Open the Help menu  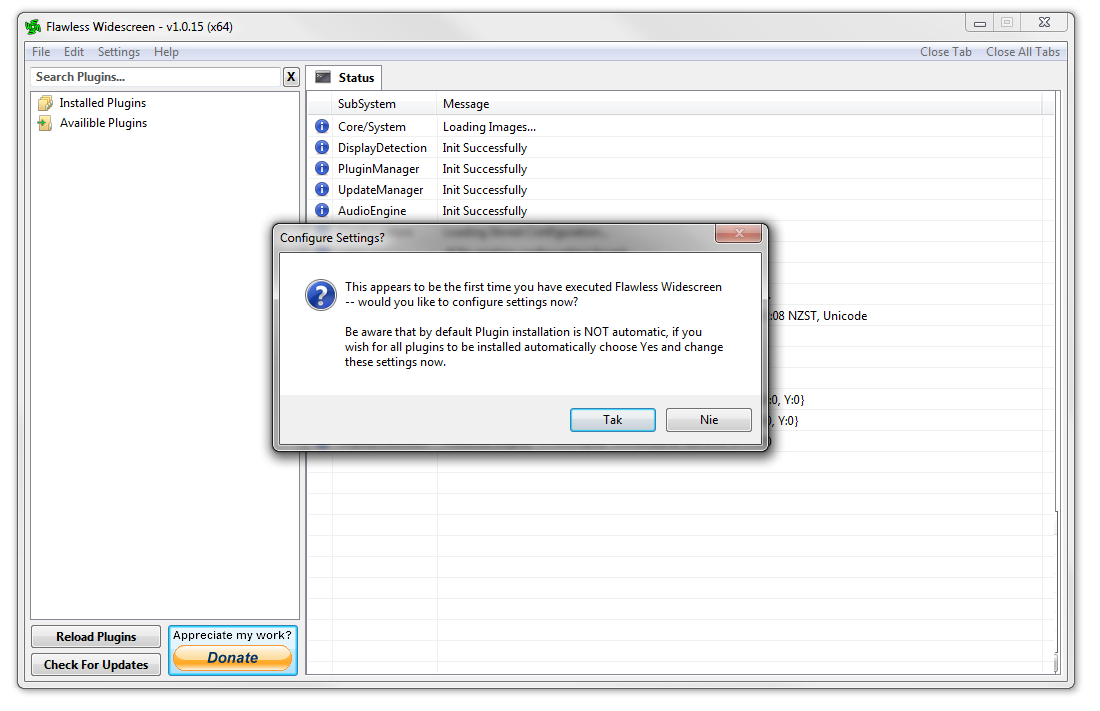click(x=166, y=52)
